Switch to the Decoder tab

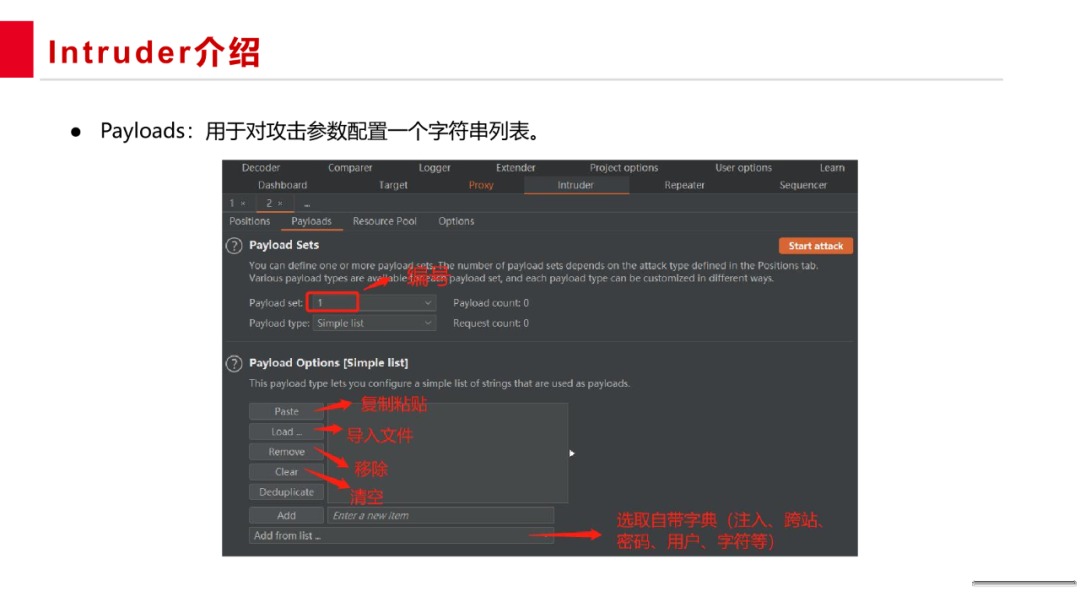[x=260, y=167]
